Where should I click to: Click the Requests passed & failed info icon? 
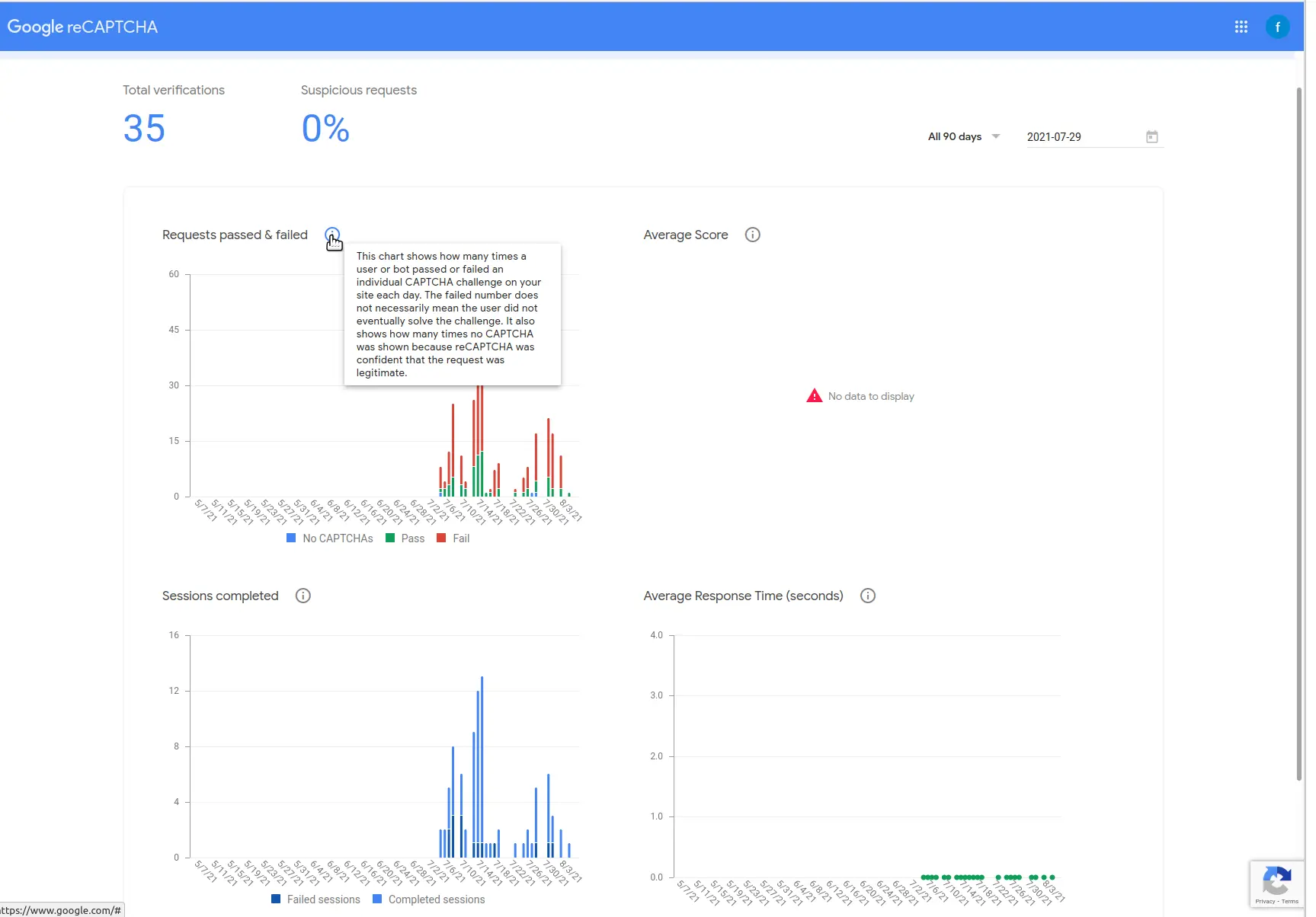click(x=332, y=235)
